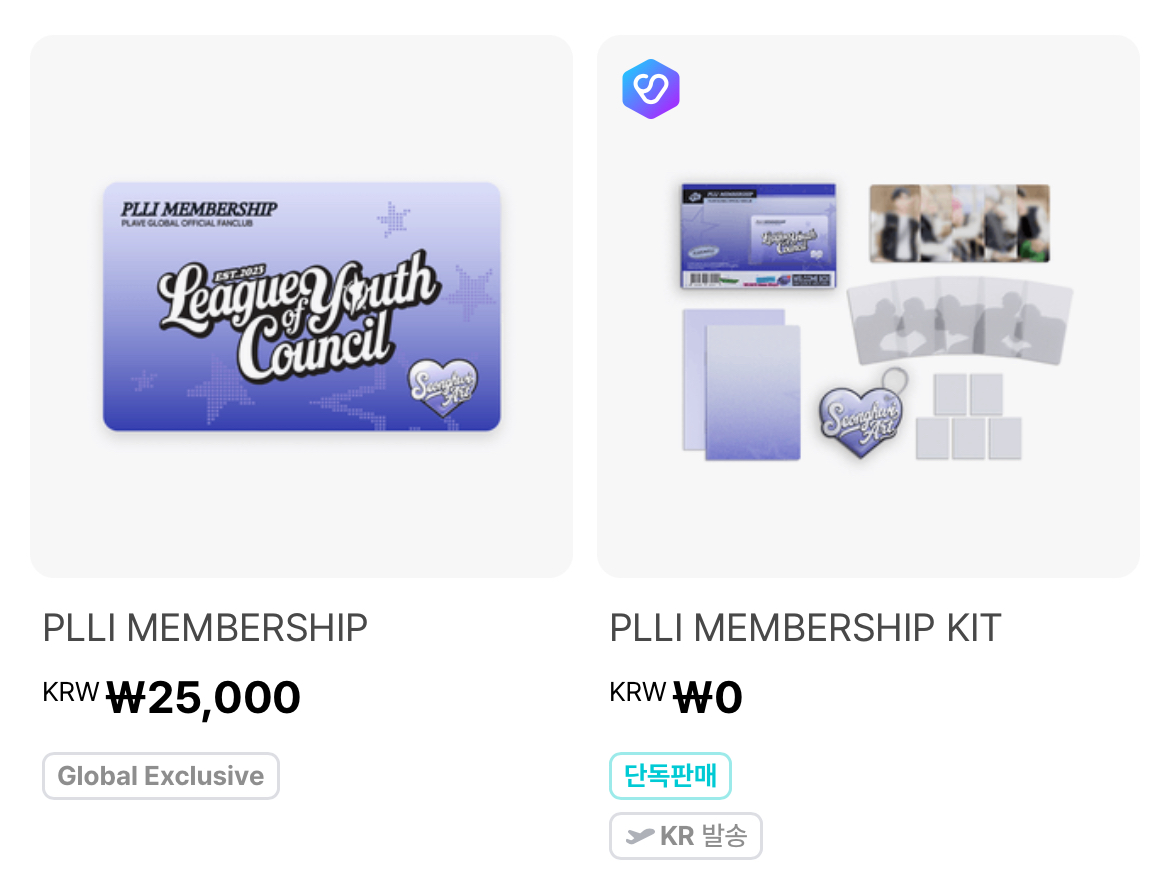
Task: Click the KRW label beside ₩25,000
Action: [x=70, y=692]
